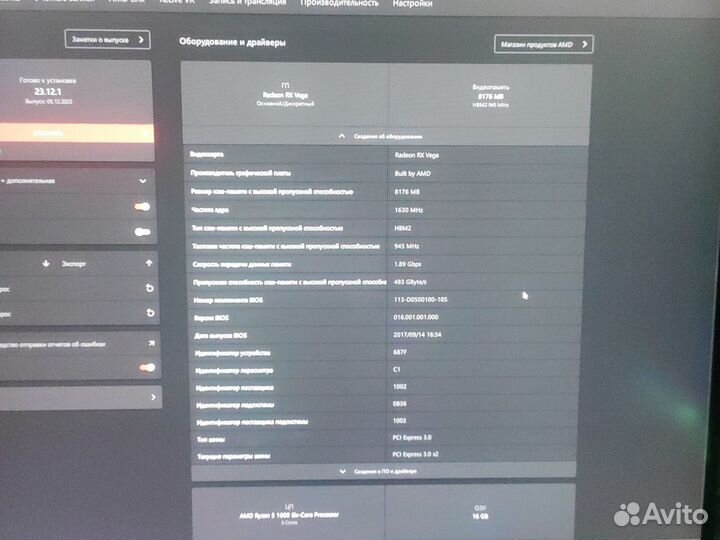
Task: Click the upper circular reset arrow icon
Action: click(x=150, y=288)
